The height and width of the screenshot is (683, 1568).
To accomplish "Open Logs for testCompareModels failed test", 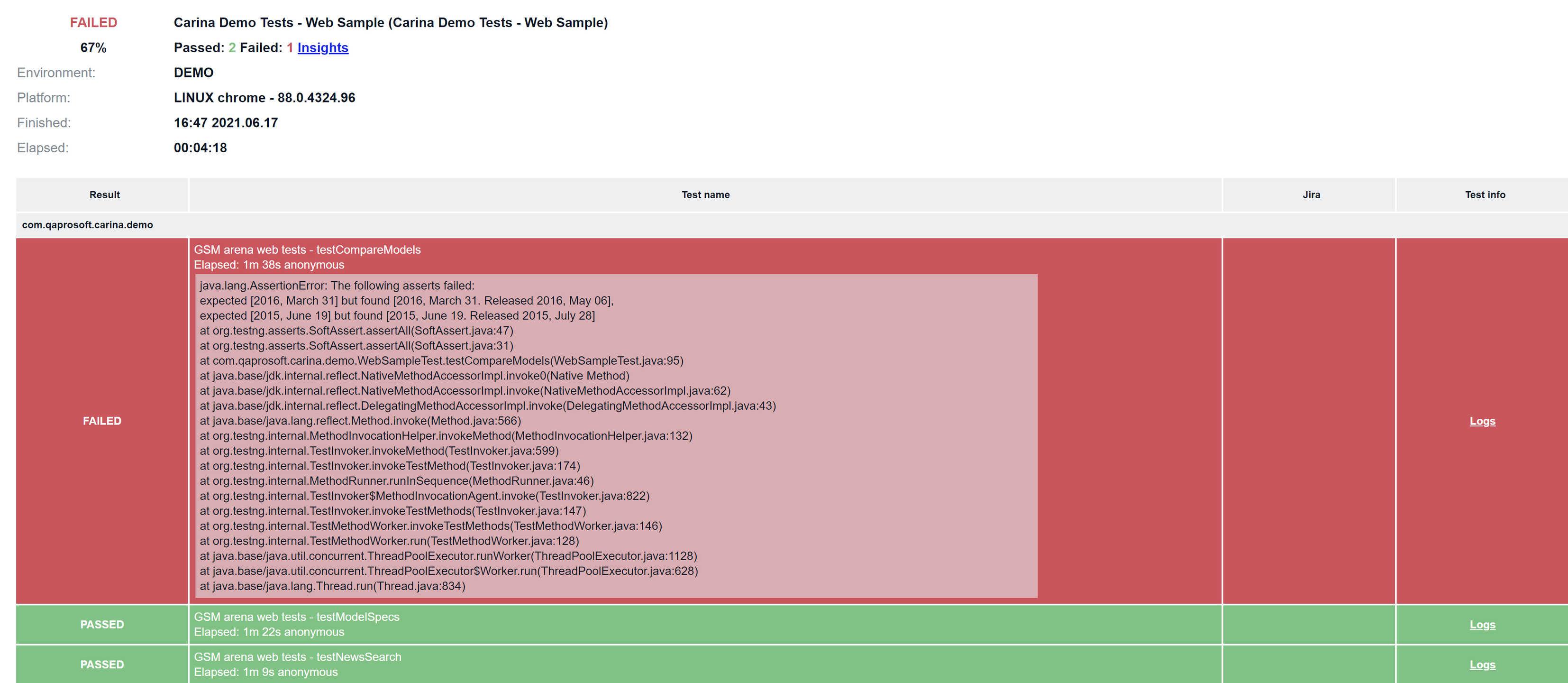I will coord(1482,421).
